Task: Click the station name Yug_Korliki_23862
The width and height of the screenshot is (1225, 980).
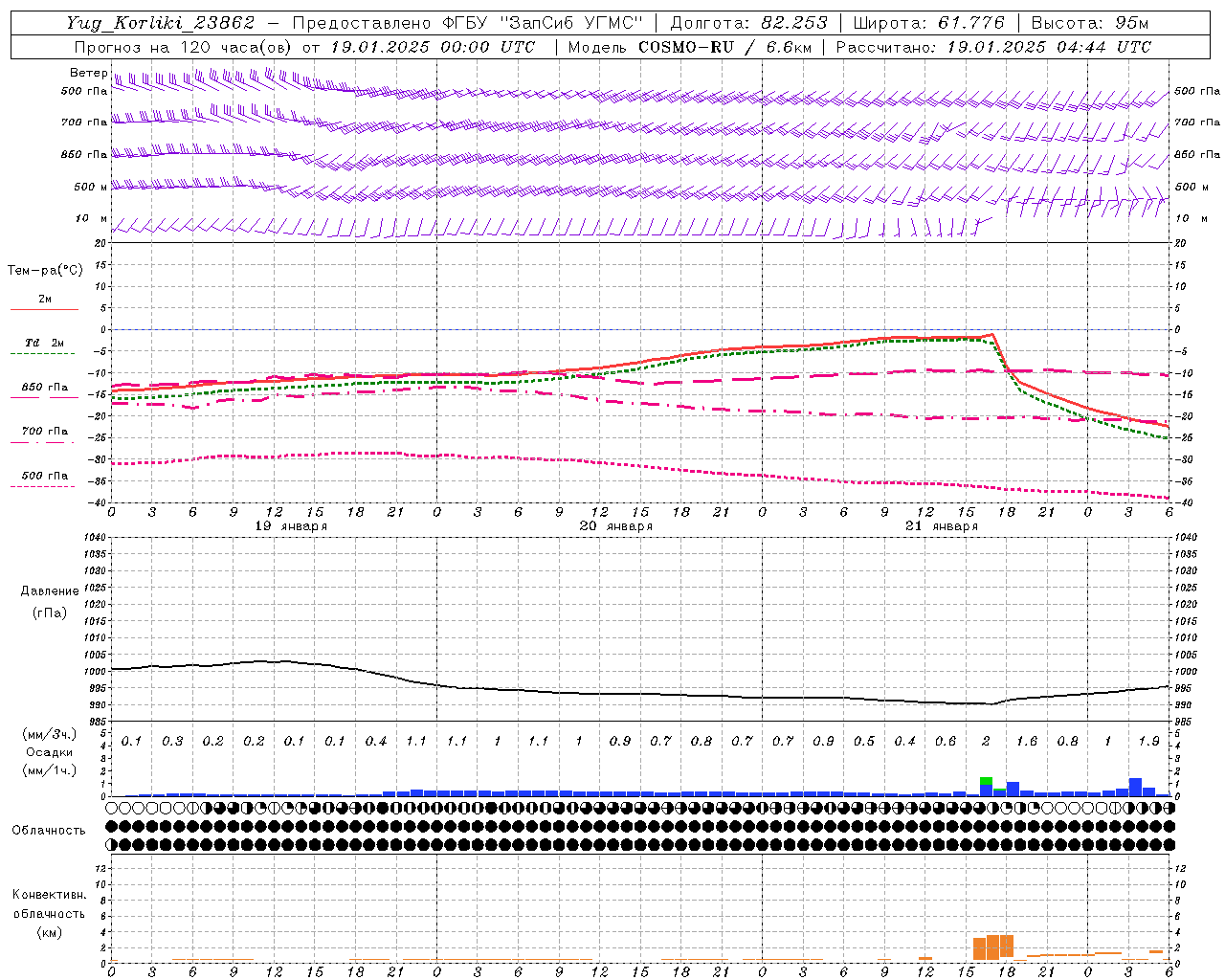Action: point(161,23)
